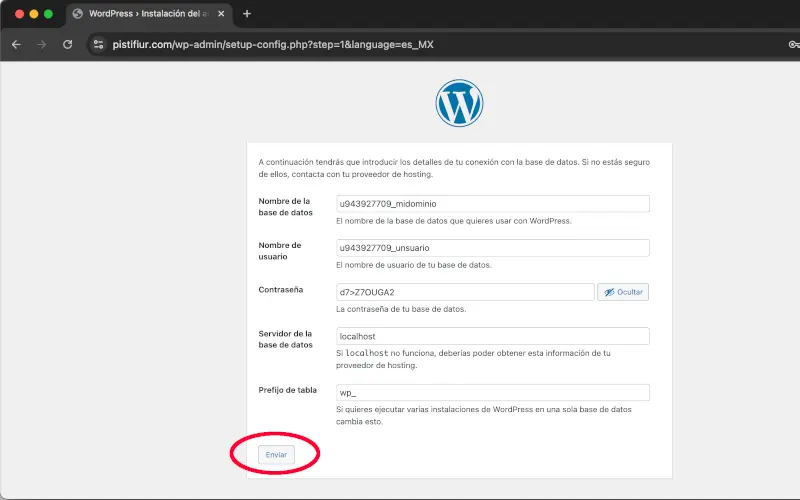Viewport: 800px width, 500px height.
Task: Focus the Nombre de la base de datos field
Action: click(492, 204)
